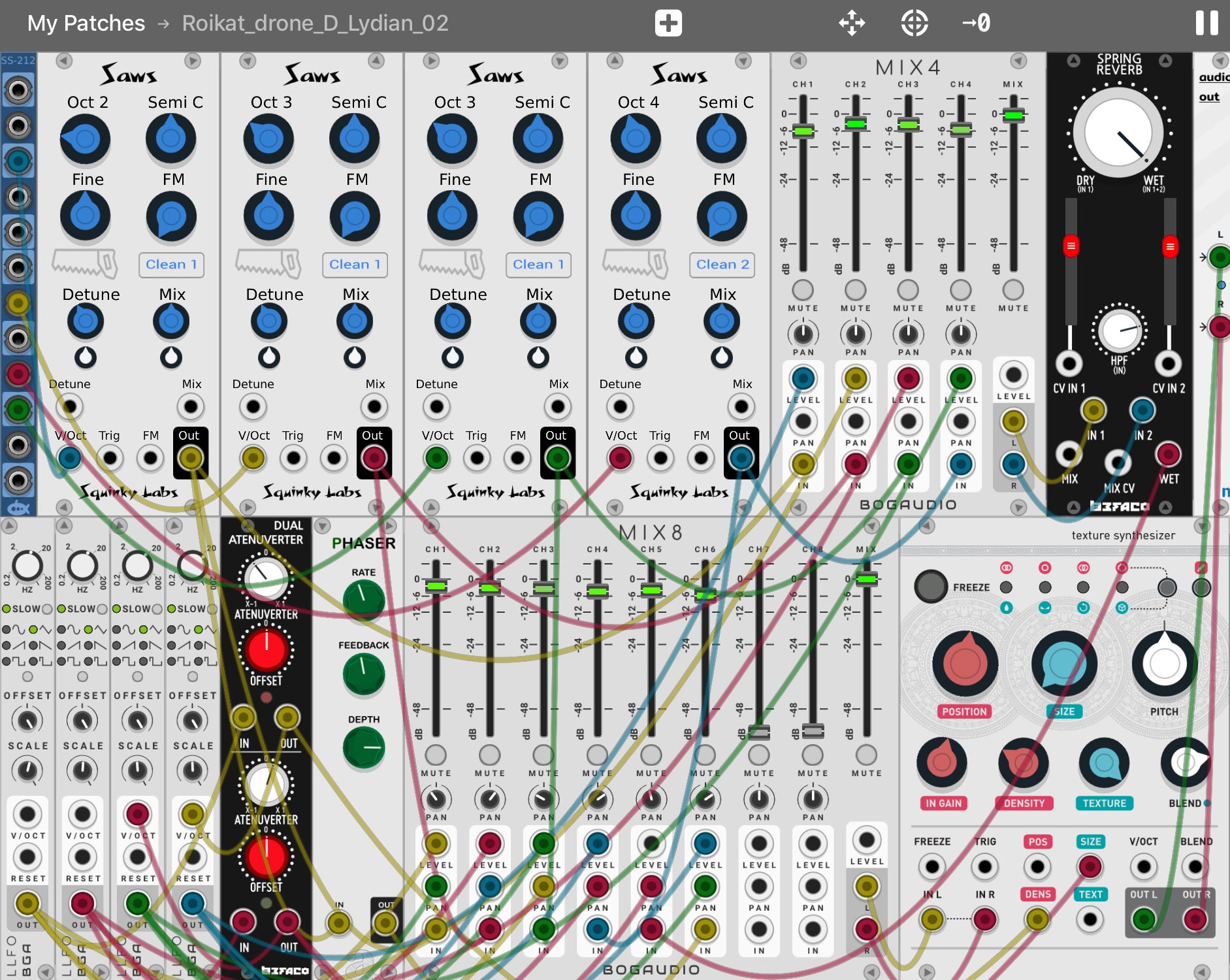This screenshot has height=980, width=1230.
Task: Mute CH3 on the MIX4 mixer
Action: [908, 289]
